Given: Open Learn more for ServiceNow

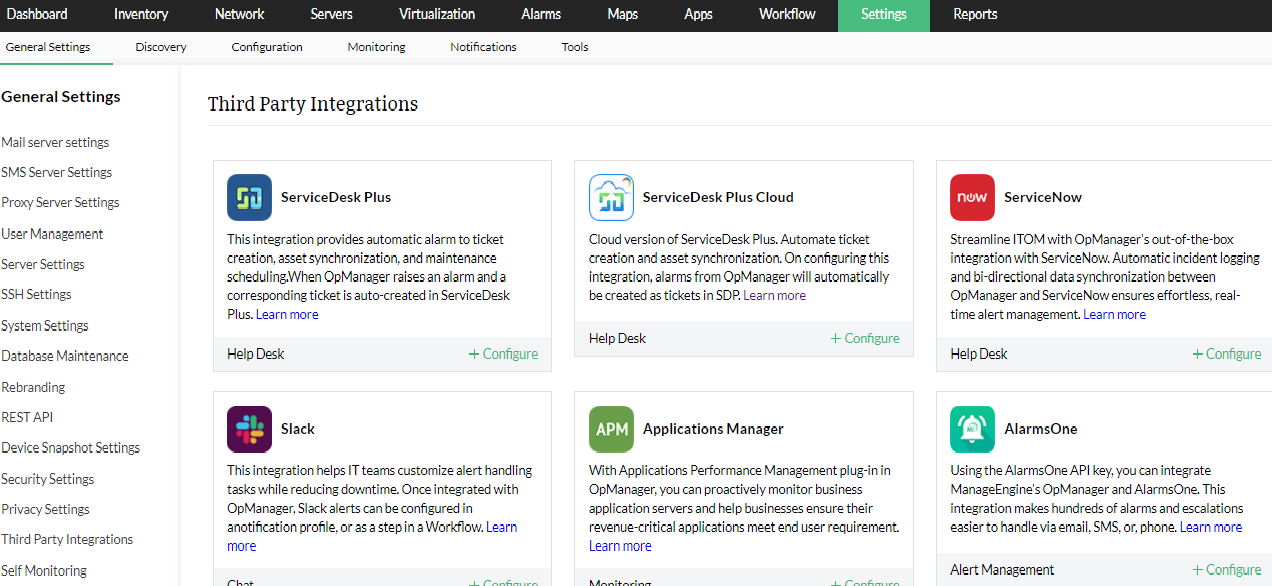Looking at the screenshot, I should click(1113, 313).
